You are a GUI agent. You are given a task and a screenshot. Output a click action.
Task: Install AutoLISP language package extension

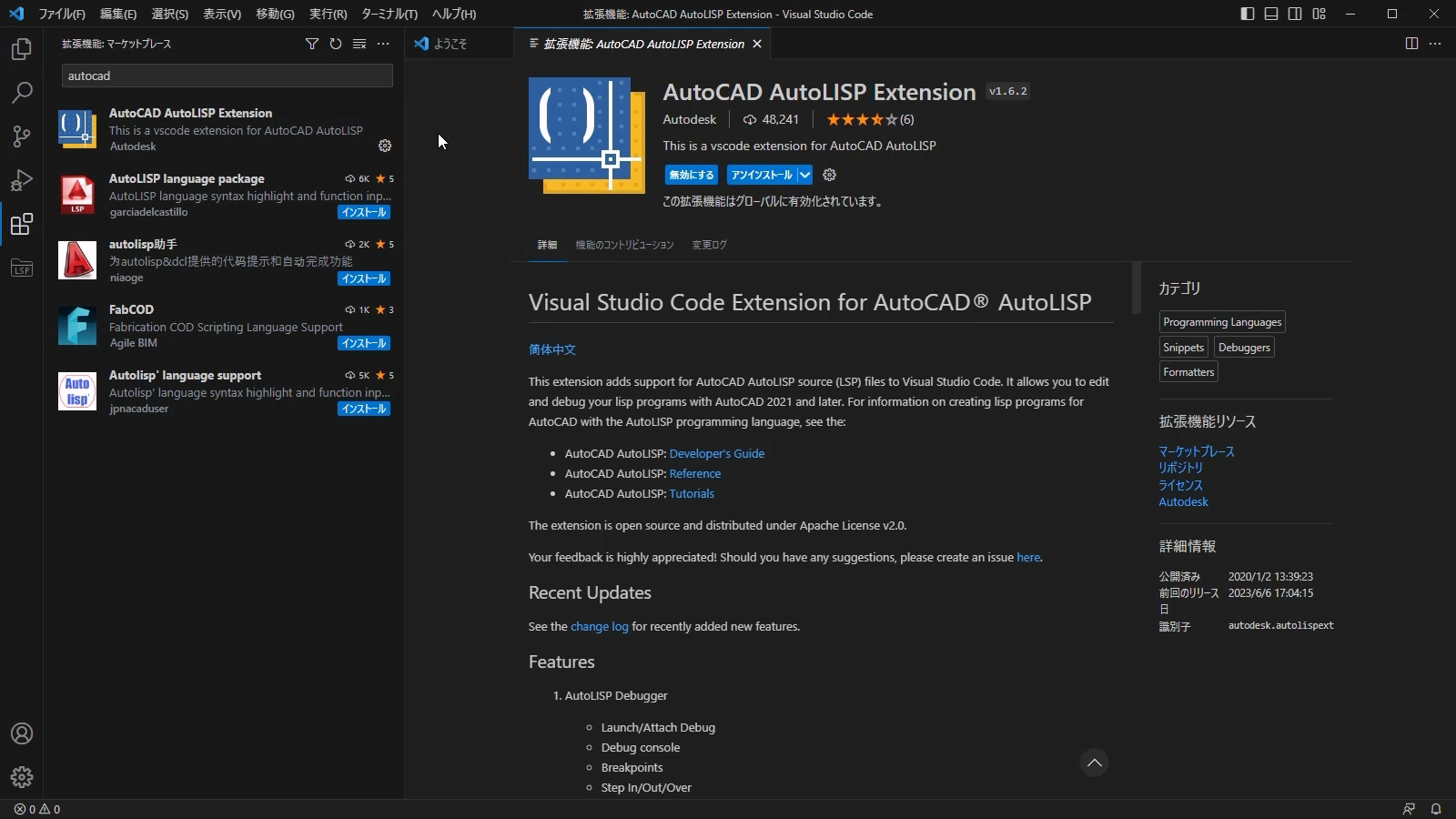click(x=364, y=212)
